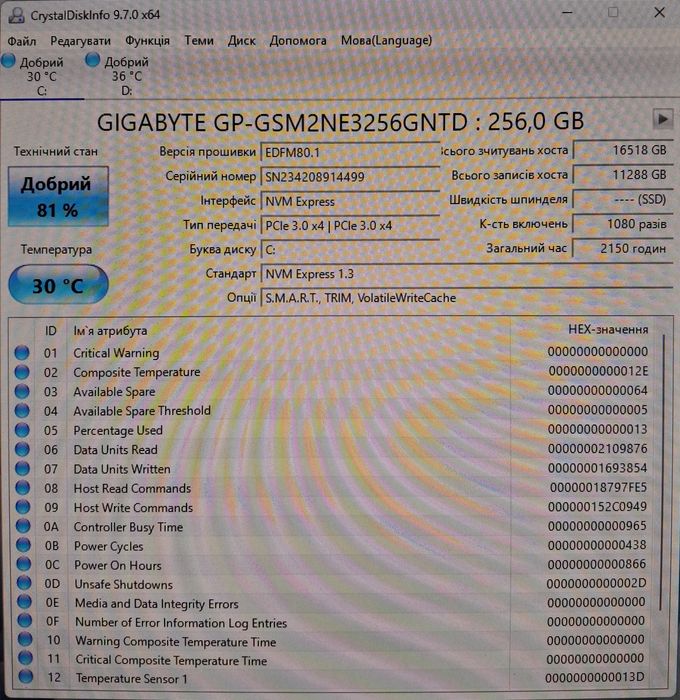The height and width of the screenshot is (700, 680).
Task: Click total host reads value 16518 GB
Action: (x=623, y=150)
